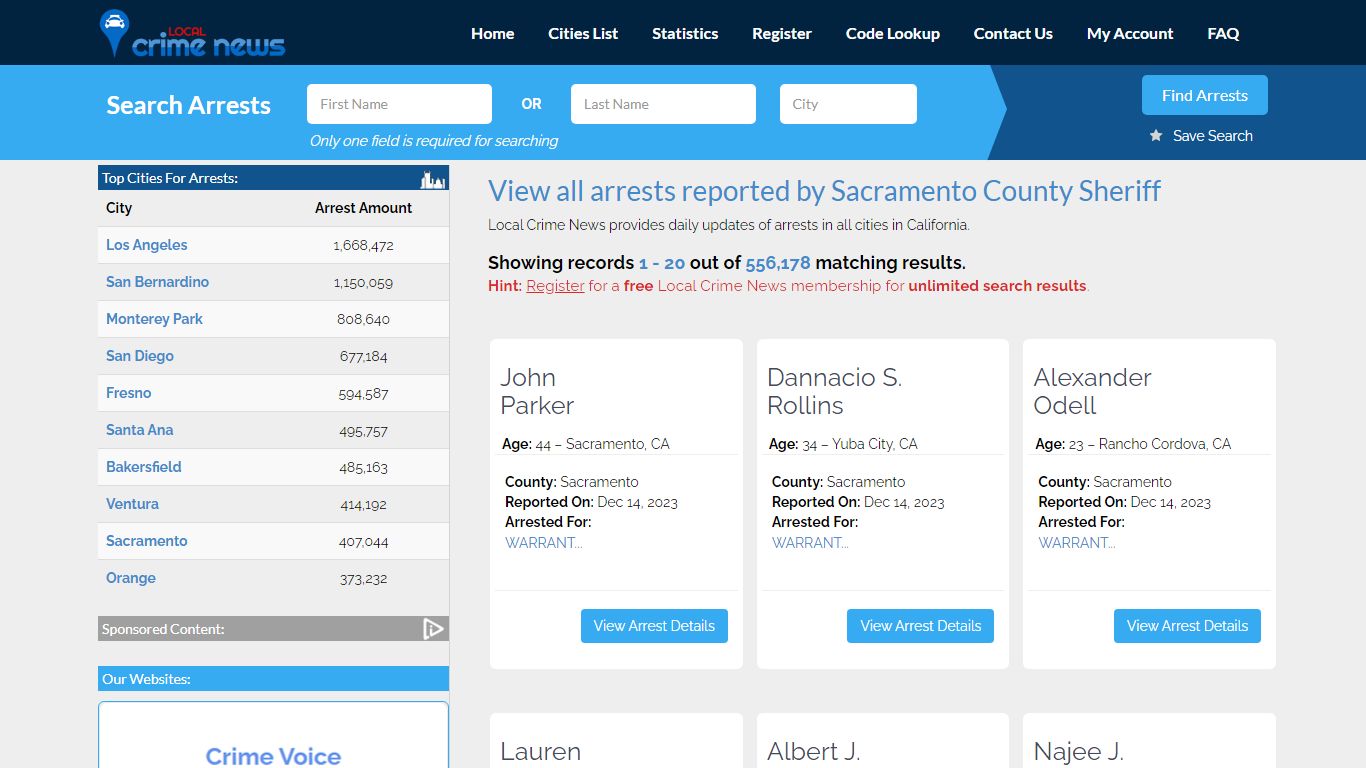View Arrest Details for Alexander Odell
This screenshot has width=1366, height=768.
[x=1187, y=626]
